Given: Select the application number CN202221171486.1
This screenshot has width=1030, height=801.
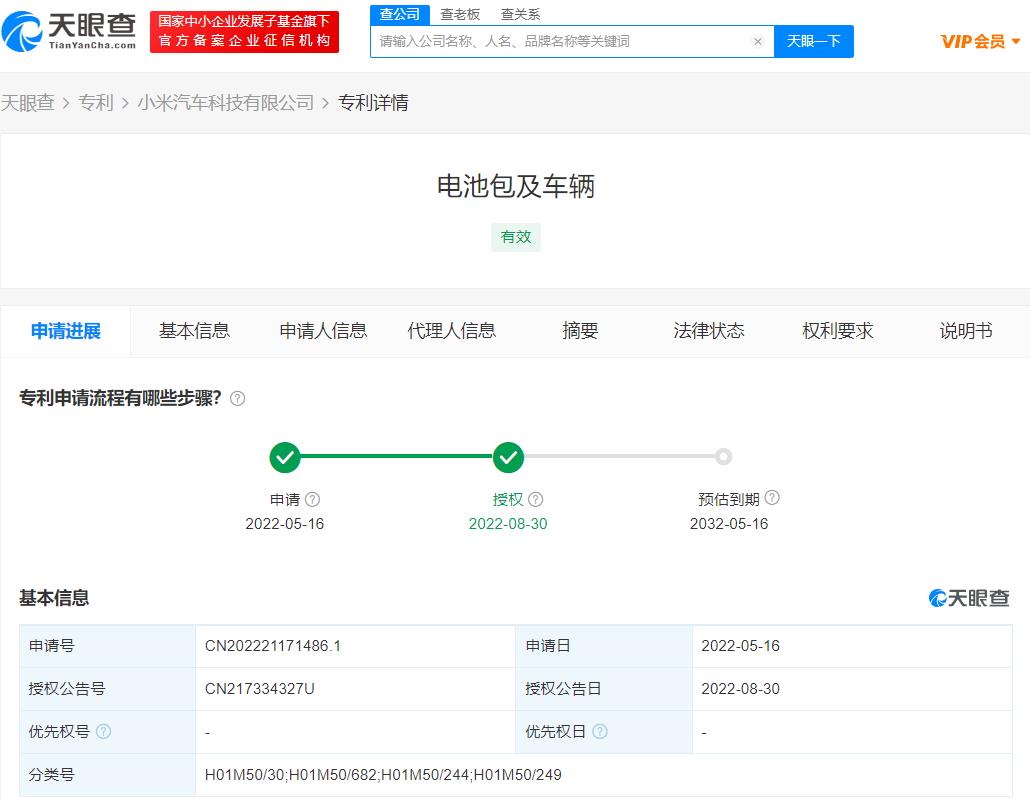Looking at the screenshot, I should (273, 646).
